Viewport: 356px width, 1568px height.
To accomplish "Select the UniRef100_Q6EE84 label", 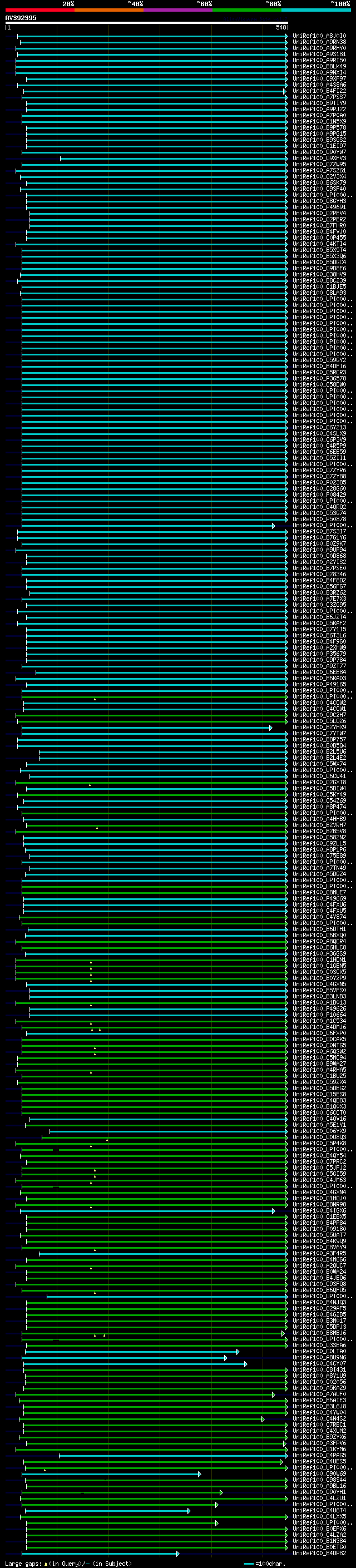I will 319,672.
